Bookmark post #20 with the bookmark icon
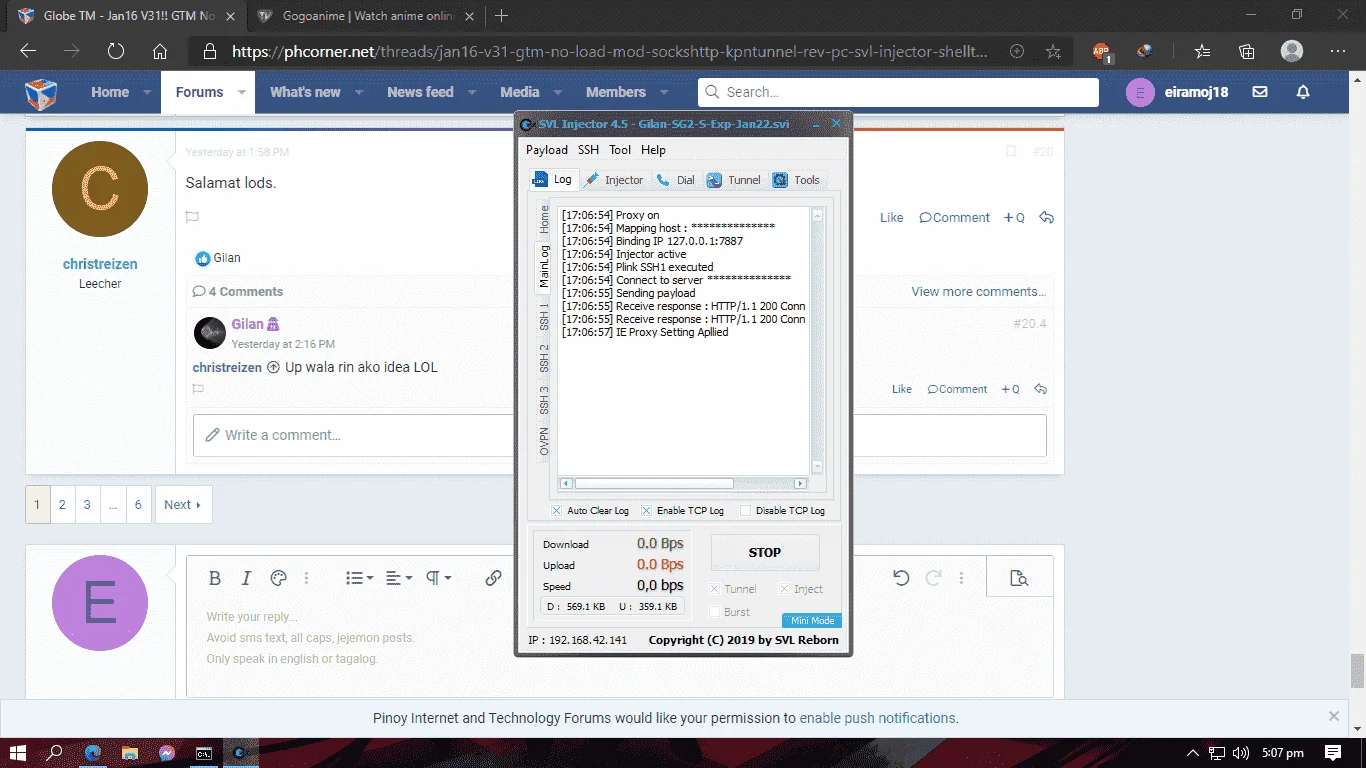The image size is (1366, 768). tap(1011, 152)
